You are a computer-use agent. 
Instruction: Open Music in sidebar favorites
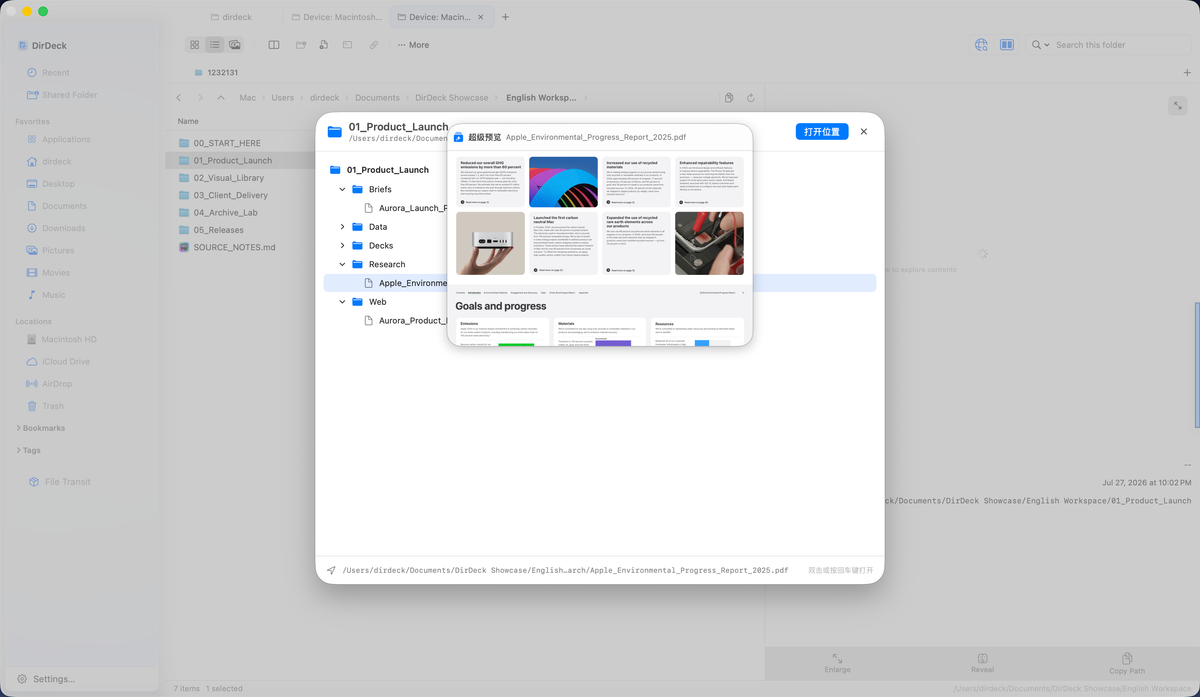click(x=54, y=295)
